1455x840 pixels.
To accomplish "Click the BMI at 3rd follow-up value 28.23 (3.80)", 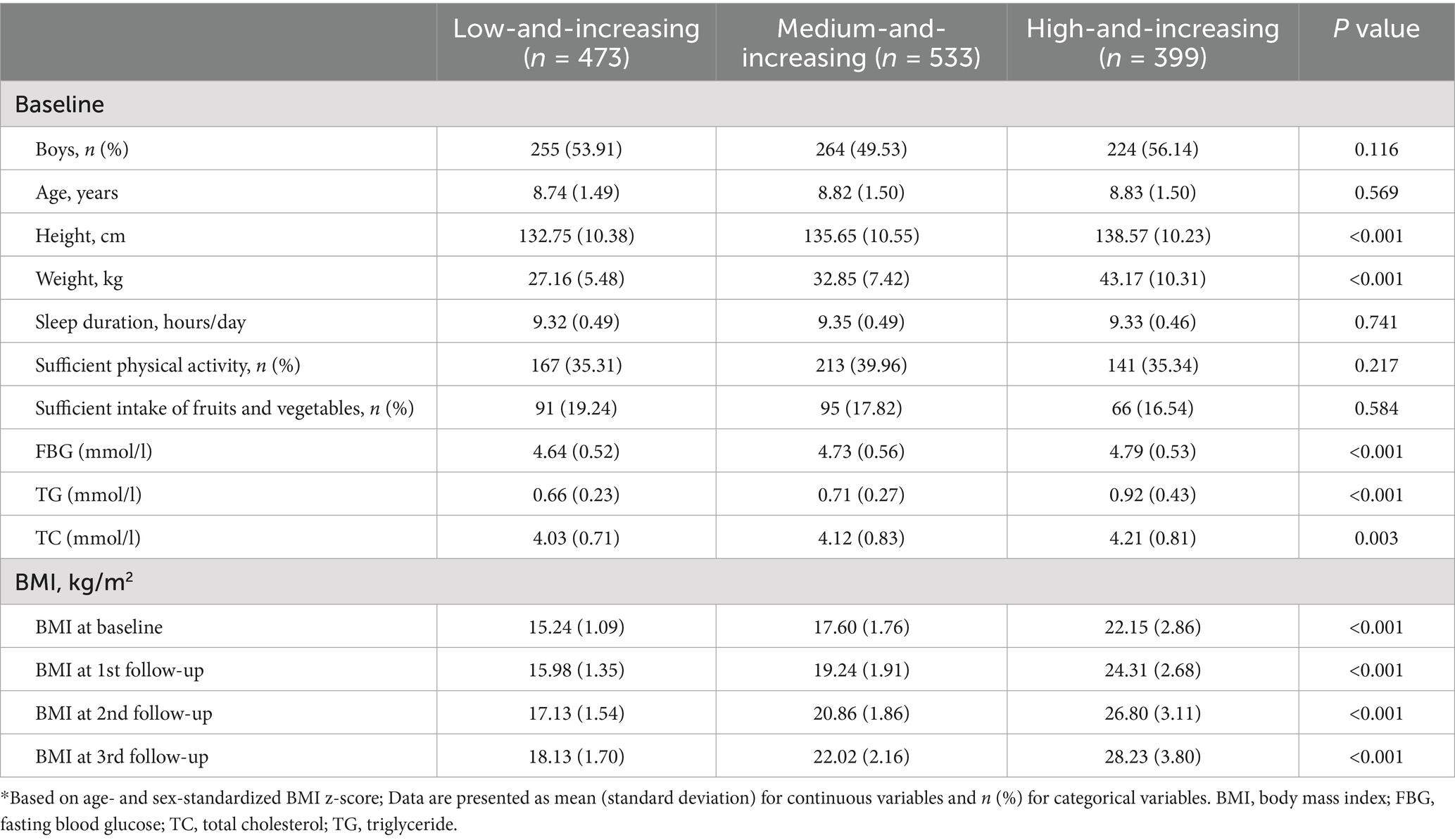I will tap(1152, 757).
